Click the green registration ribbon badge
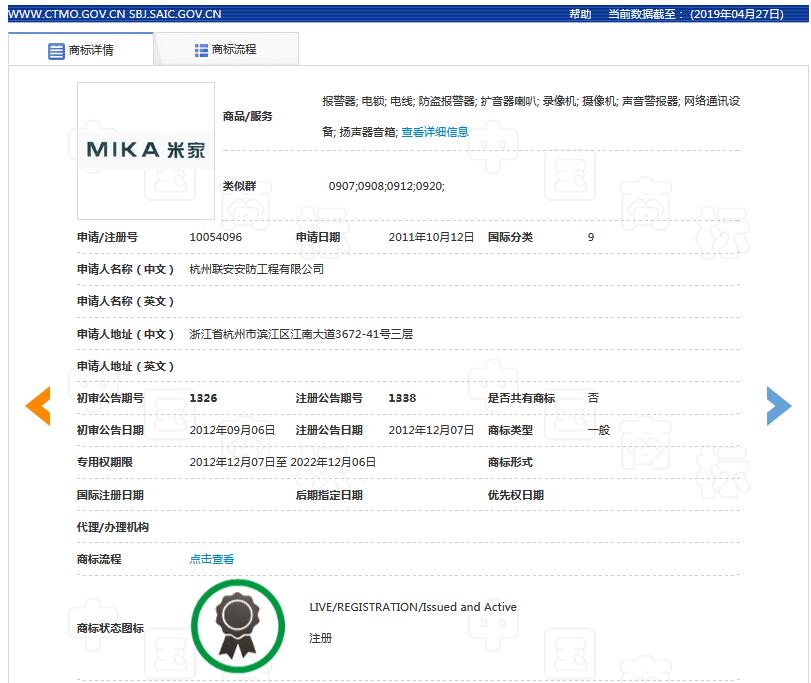The image size is (811, 683). [x=238, y=624]
